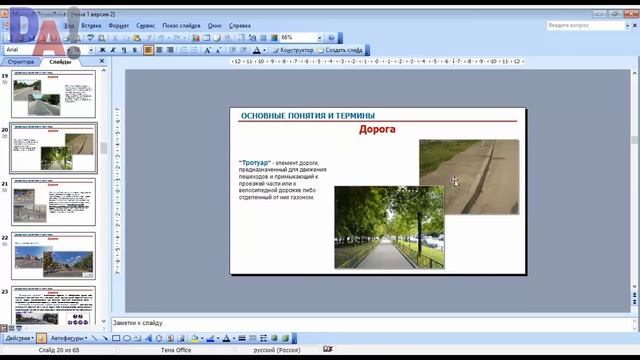Toggle italic formatting (К)

pyautogui.click(x=113, y=50)
